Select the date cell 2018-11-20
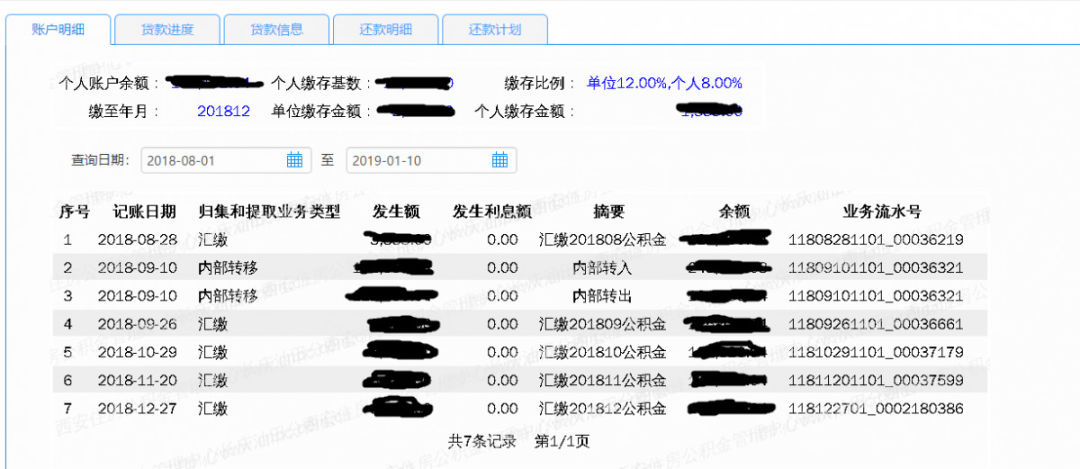The width and height of the screenshot is (1080, 469). coord(138,381)
